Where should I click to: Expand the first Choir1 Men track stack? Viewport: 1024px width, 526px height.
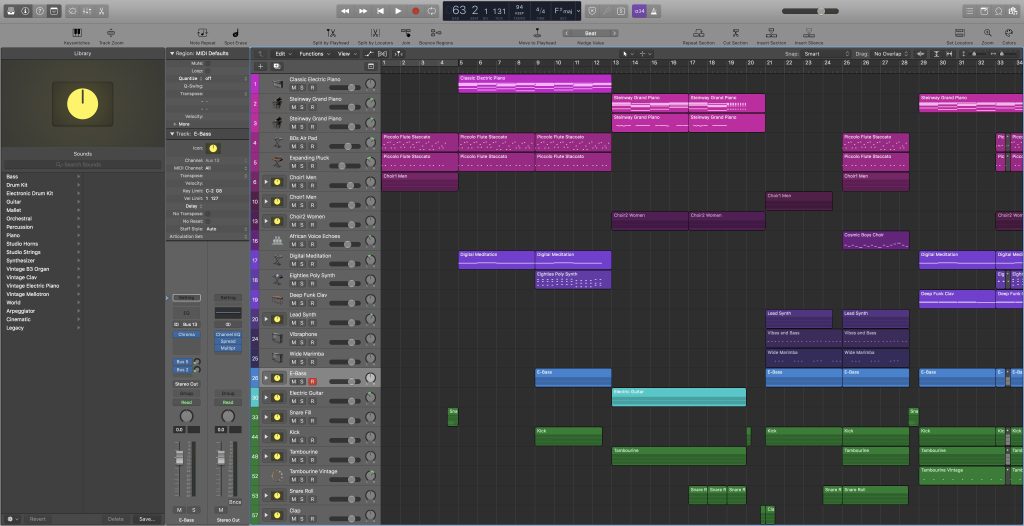[266, 182]
